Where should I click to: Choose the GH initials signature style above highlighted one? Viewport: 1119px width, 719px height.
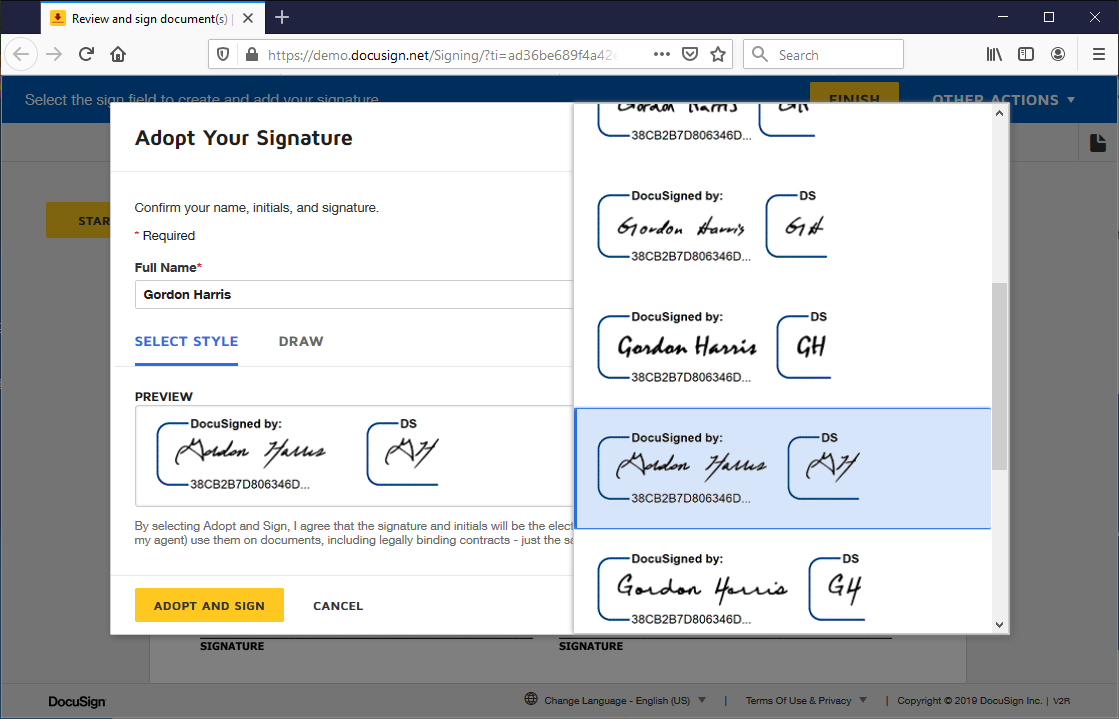782,348
